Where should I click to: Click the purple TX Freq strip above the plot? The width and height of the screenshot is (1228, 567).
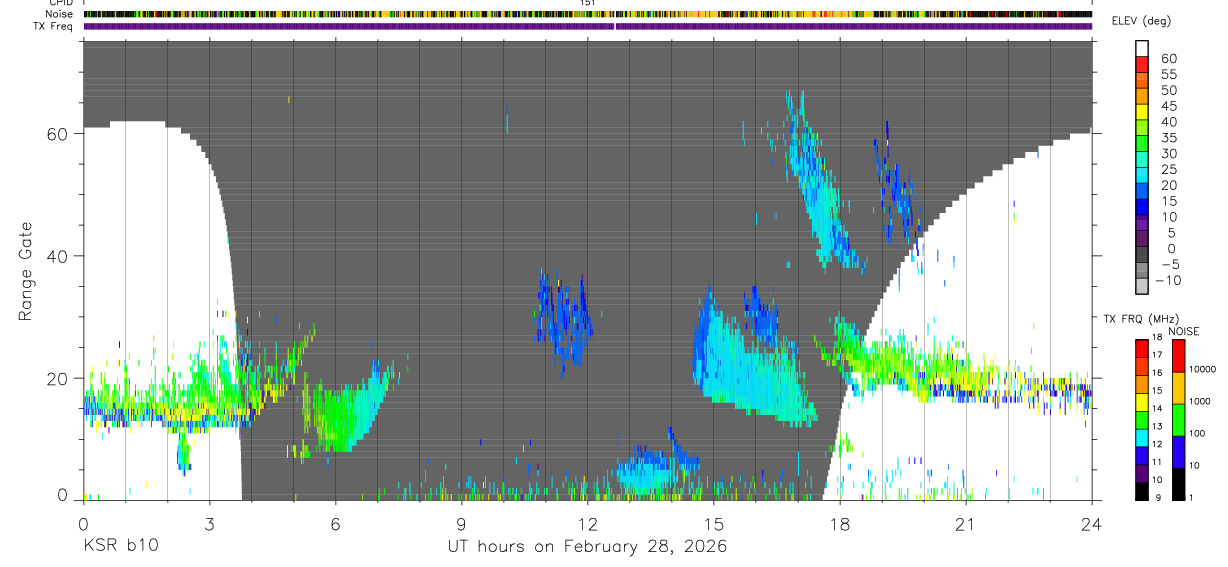tap(587, 26)
